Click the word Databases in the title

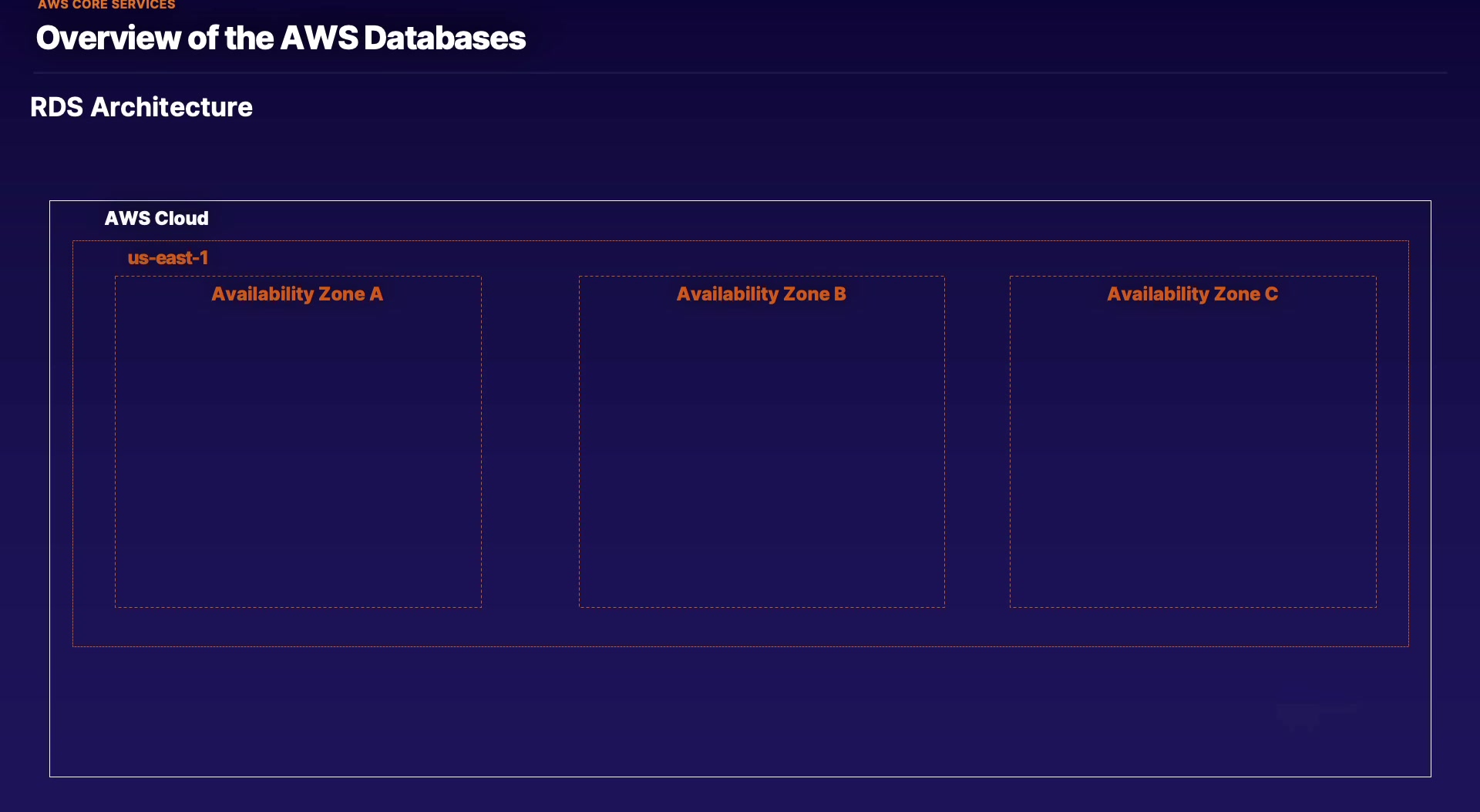click(445, 38)
